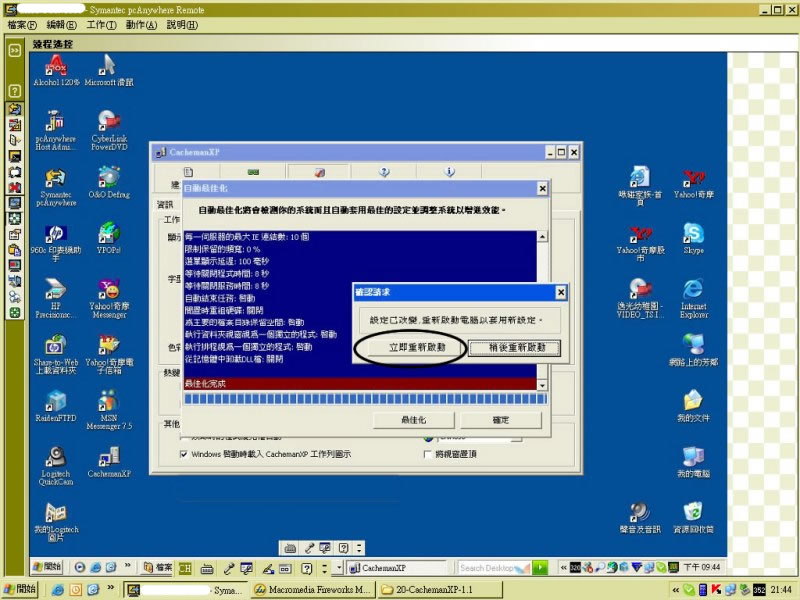Open the 說明(H) menu
This screenshot has height=600, width=800.
[182, 25]
